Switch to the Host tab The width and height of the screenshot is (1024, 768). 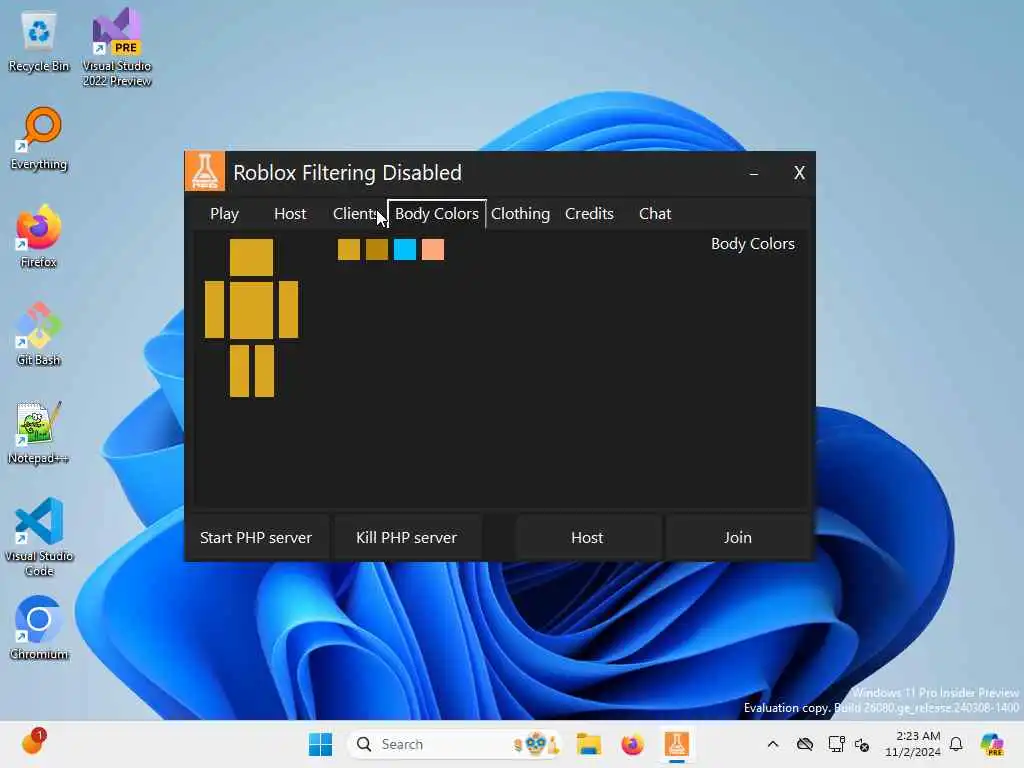click(x=290, y=214)
